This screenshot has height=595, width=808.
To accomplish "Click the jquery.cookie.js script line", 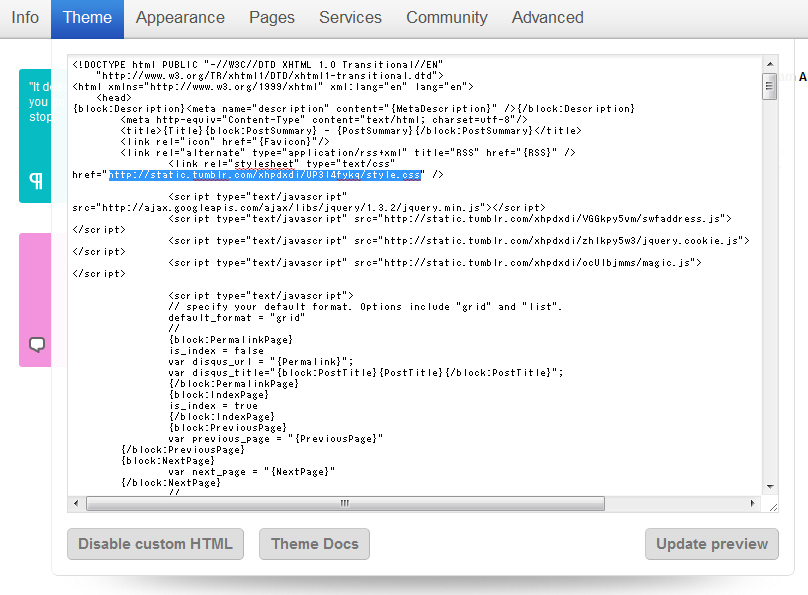I will pyautogui.click(x=459, y=241).
